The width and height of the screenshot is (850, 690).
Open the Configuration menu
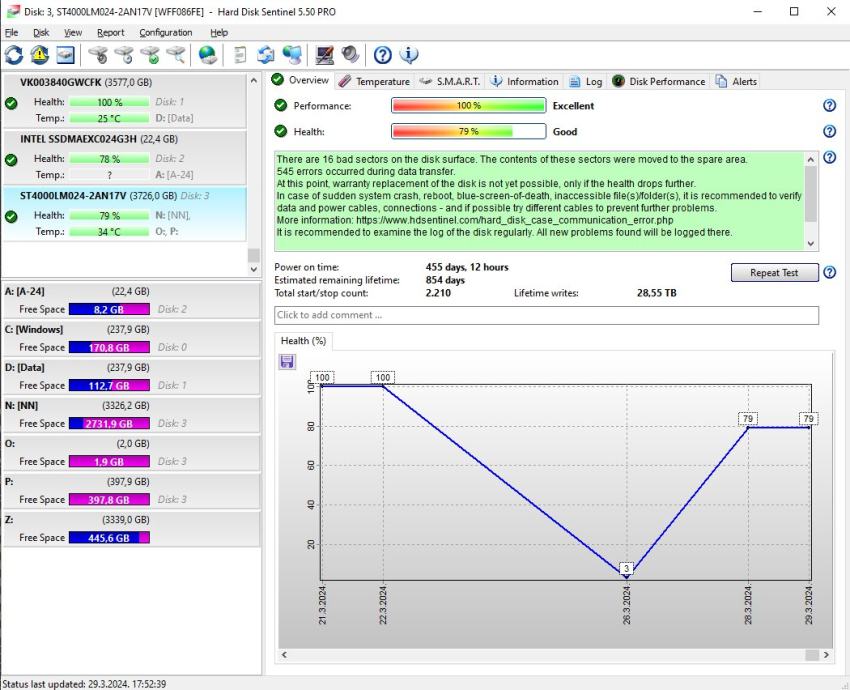pyautogui.click(x=165, y=32)
